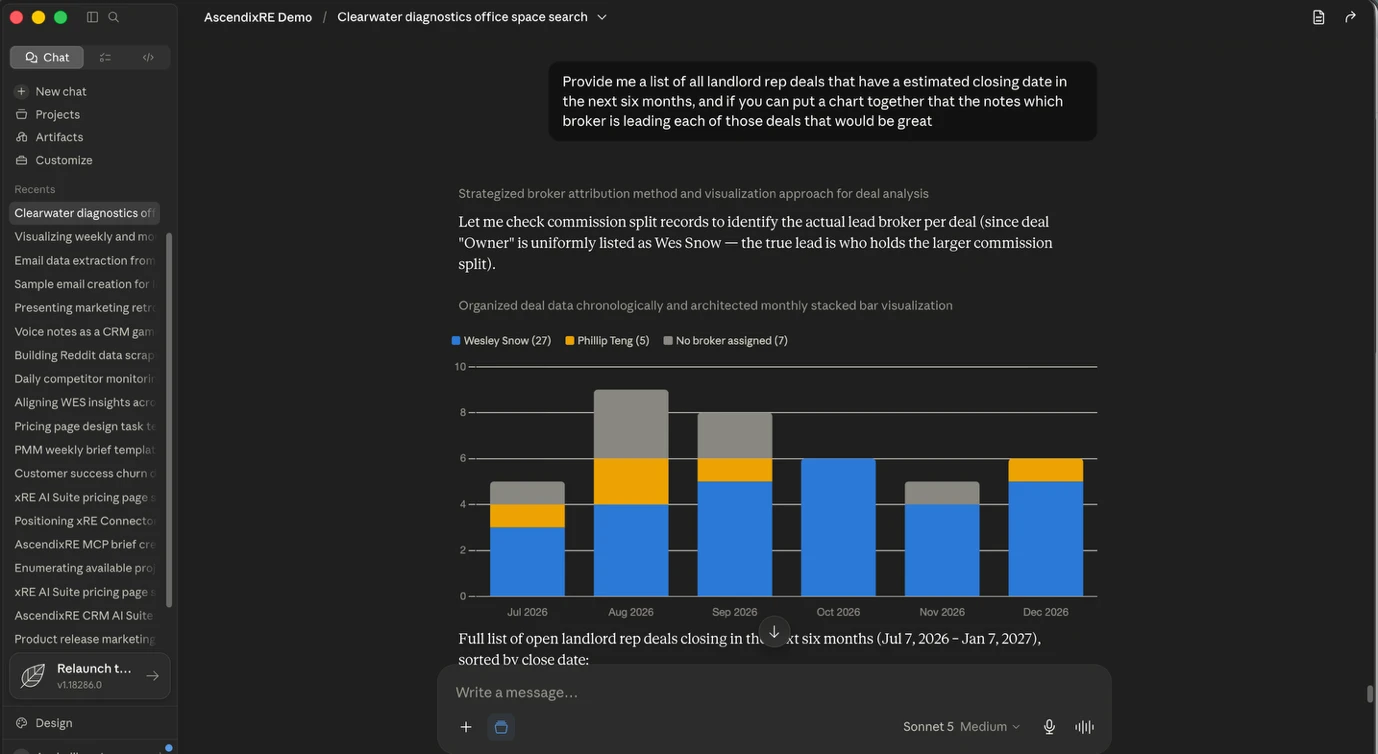Open recent chat Pricing page design task
Screen dimensions: 1378x754
pyautogui.click(x=84, y=426)
